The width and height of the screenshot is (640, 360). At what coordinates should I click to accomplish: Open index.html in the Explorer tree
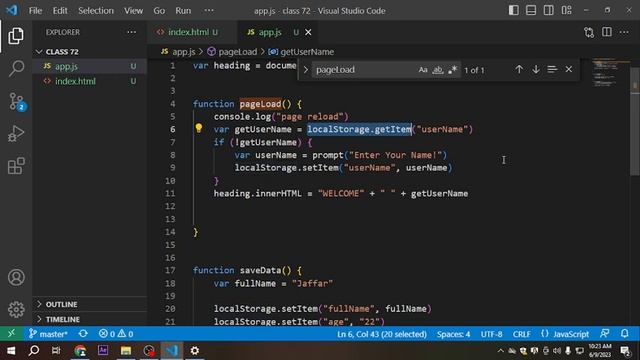pyautogui.click(x=90, y=81)
